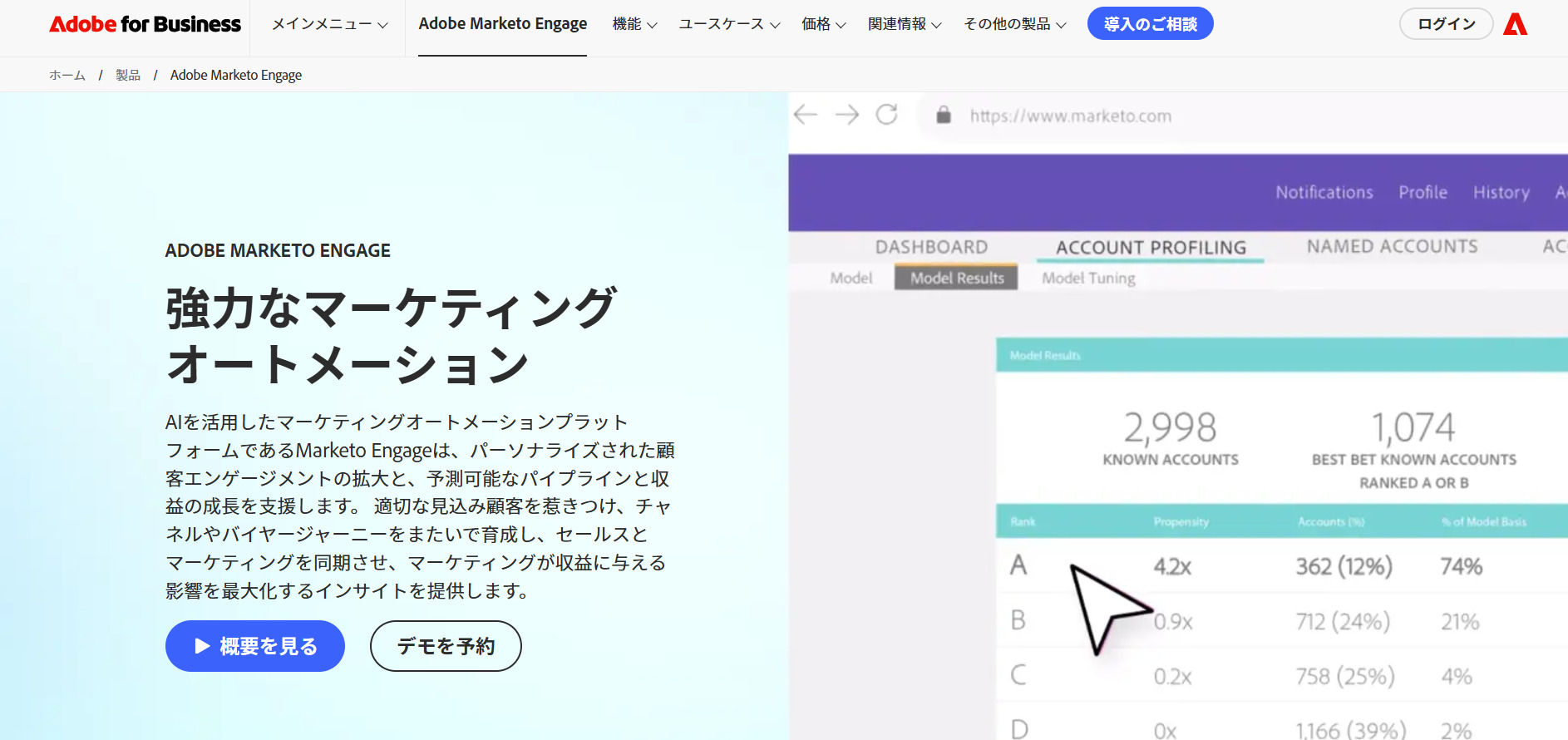
Task: Switch to the NAMED ACCOUNTS tab
Action: click(1393, 246)
